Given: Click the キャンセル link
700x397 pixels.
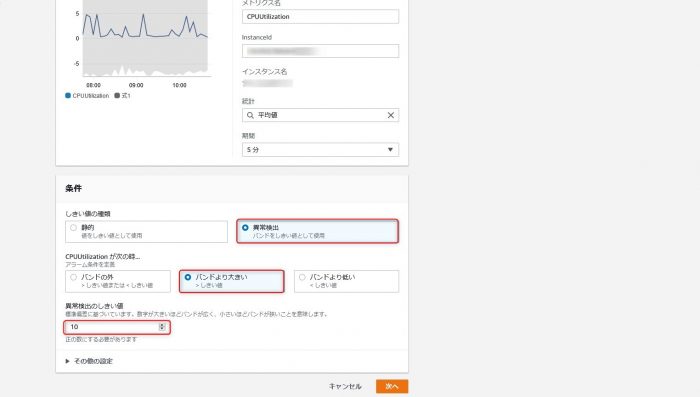Looking at the screenshot, I should coord(345,386).
